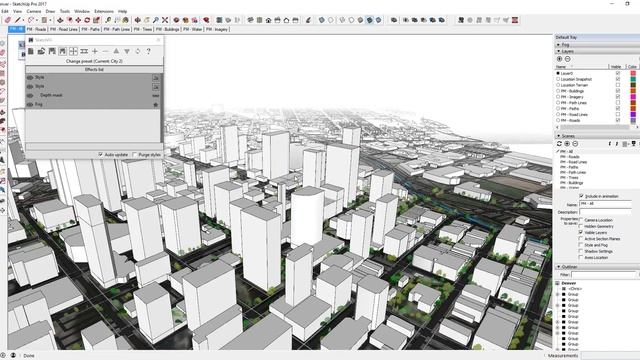640x360 pixels.
Task: Select PM - Trees in Scenes list
Action: [569, 178]
